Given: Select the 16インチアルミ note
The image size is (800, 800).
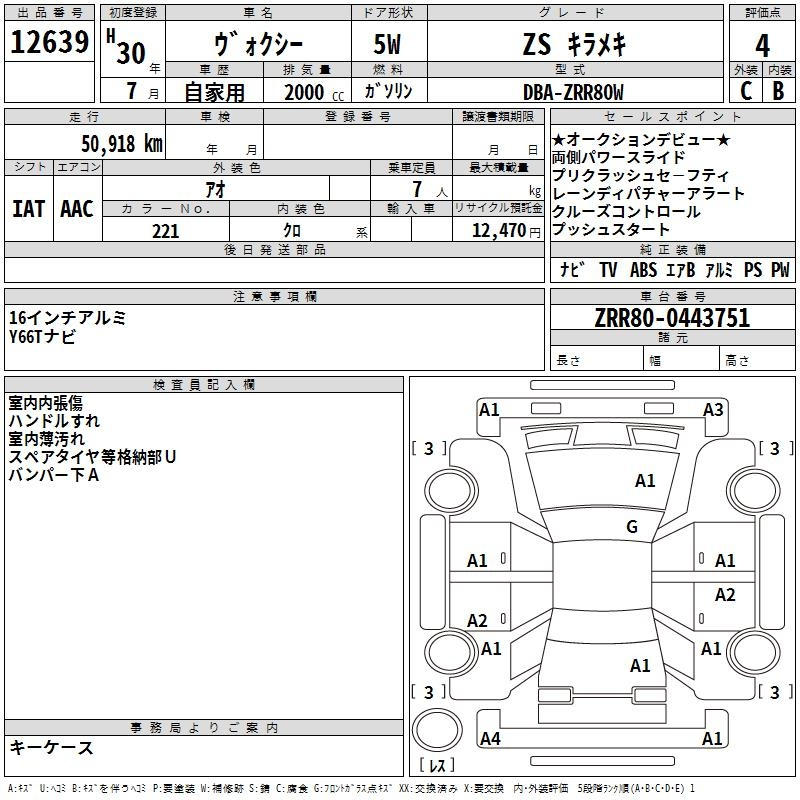Looking at the screenshot, I should (x=67, y=318).
